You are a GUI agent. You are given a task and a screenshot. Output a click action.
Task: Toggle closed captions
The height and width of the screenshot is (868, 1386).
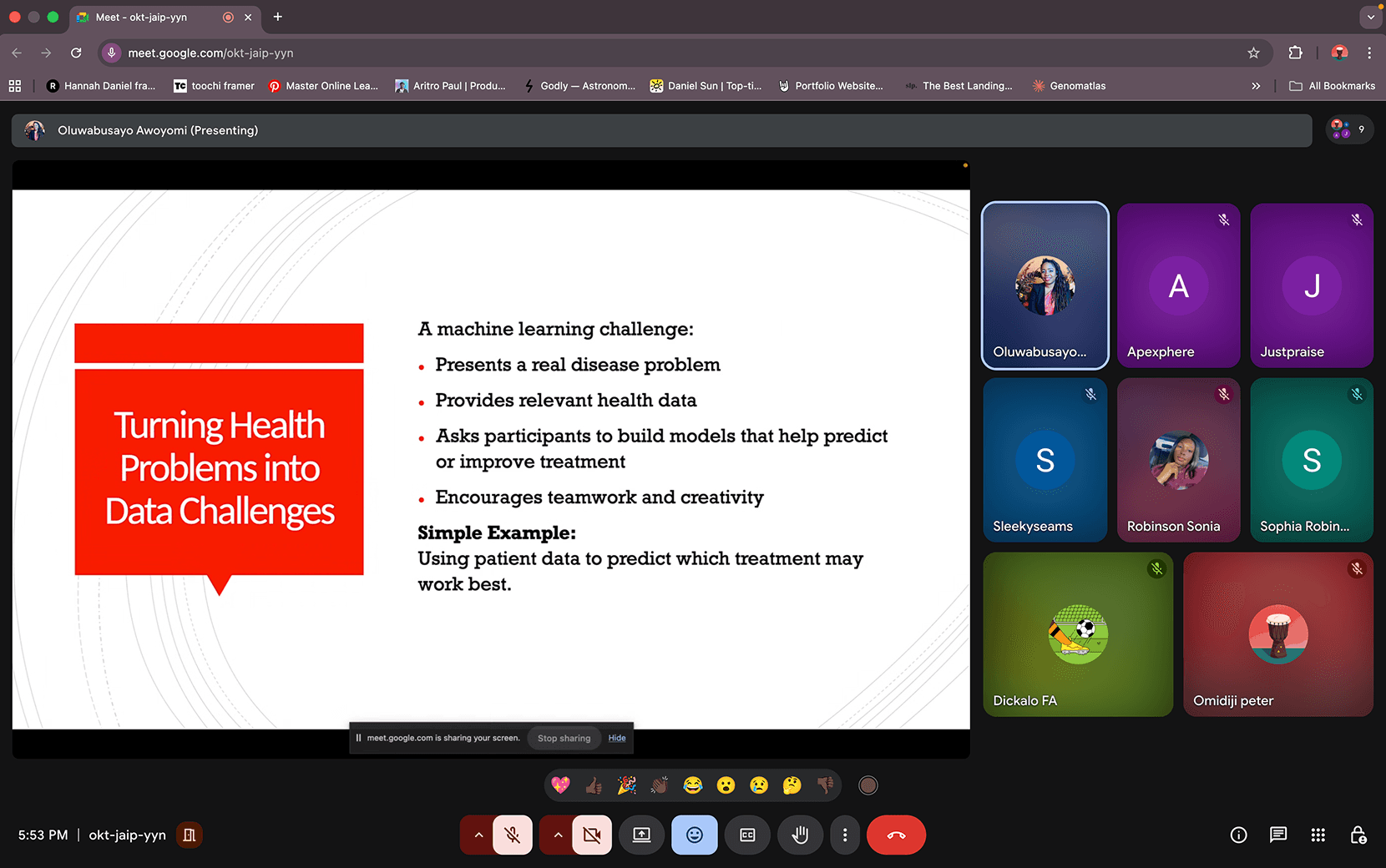747,835
